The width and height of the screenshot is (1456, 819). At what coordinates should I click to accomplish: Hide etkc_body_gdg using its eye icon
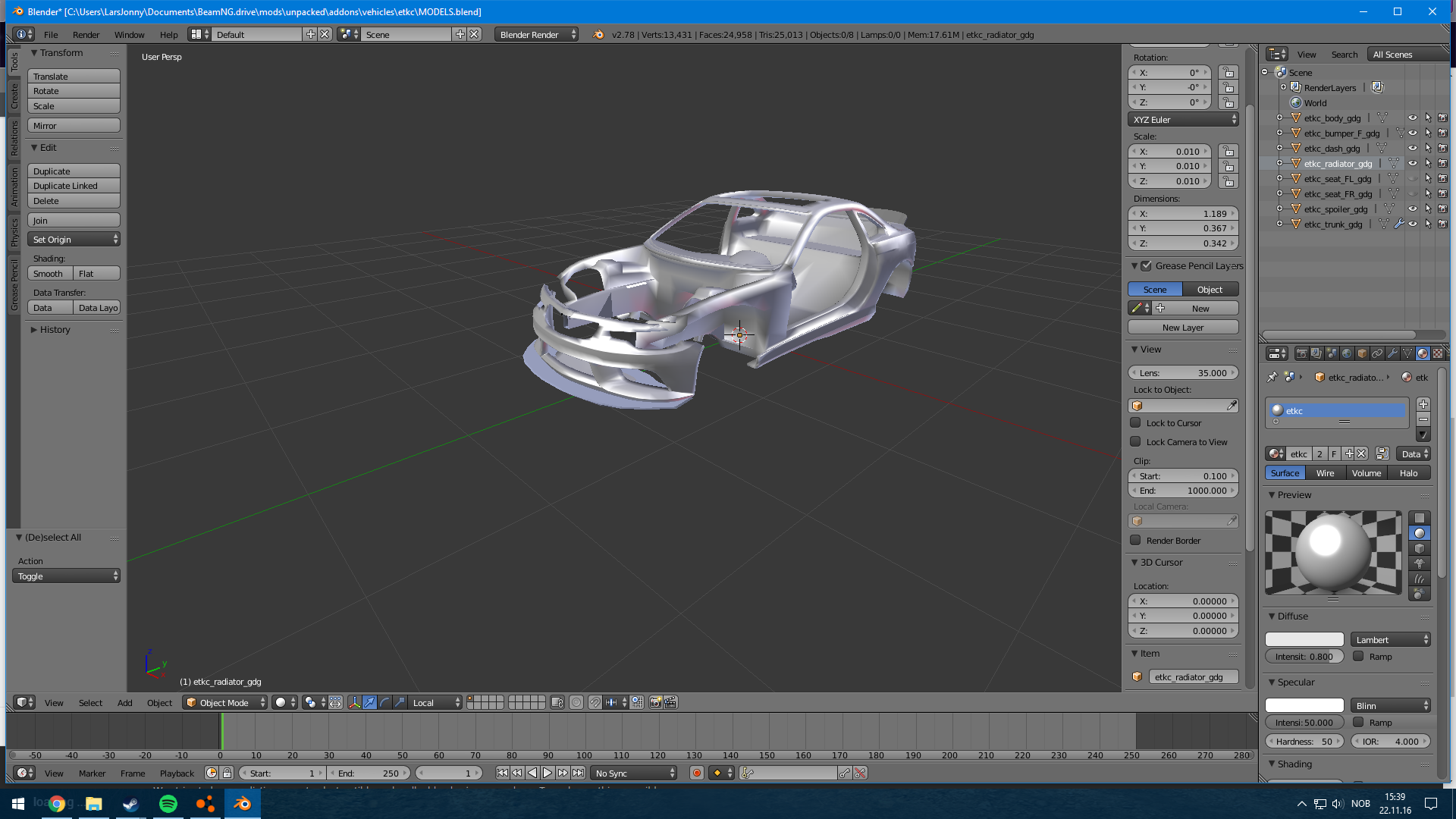(x=1412, y=118)
